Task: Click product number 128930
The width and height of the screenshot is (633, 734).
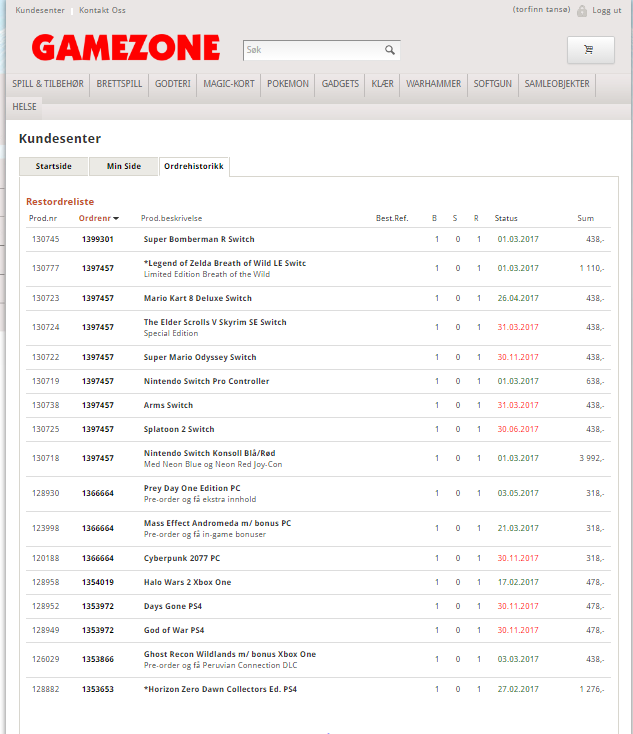Action: 45,493
